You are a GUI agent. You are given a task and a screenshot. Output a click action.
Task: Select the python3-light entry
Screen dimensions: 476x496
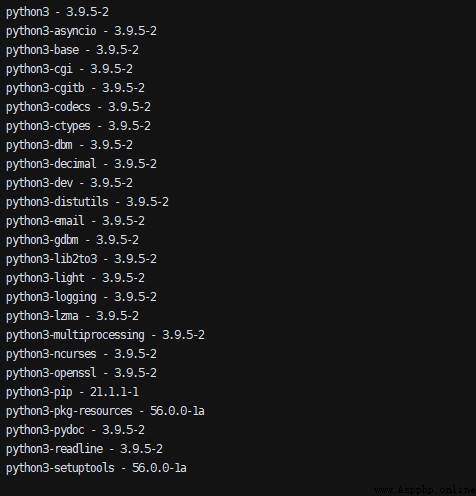[x=75, y=279]
